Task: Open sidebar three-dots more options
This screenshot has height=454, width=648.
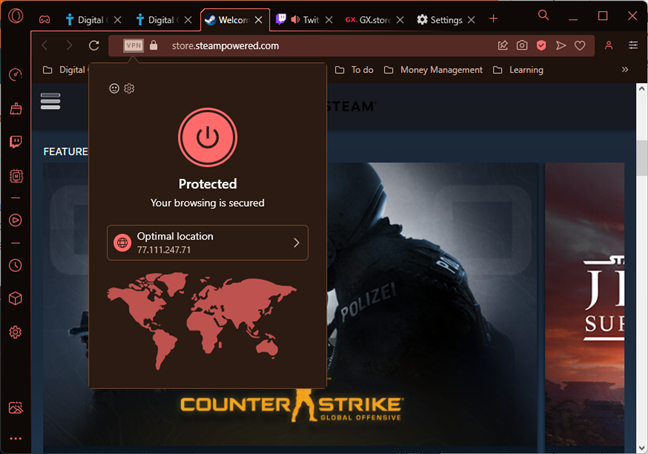Action: tap(15, 439)
